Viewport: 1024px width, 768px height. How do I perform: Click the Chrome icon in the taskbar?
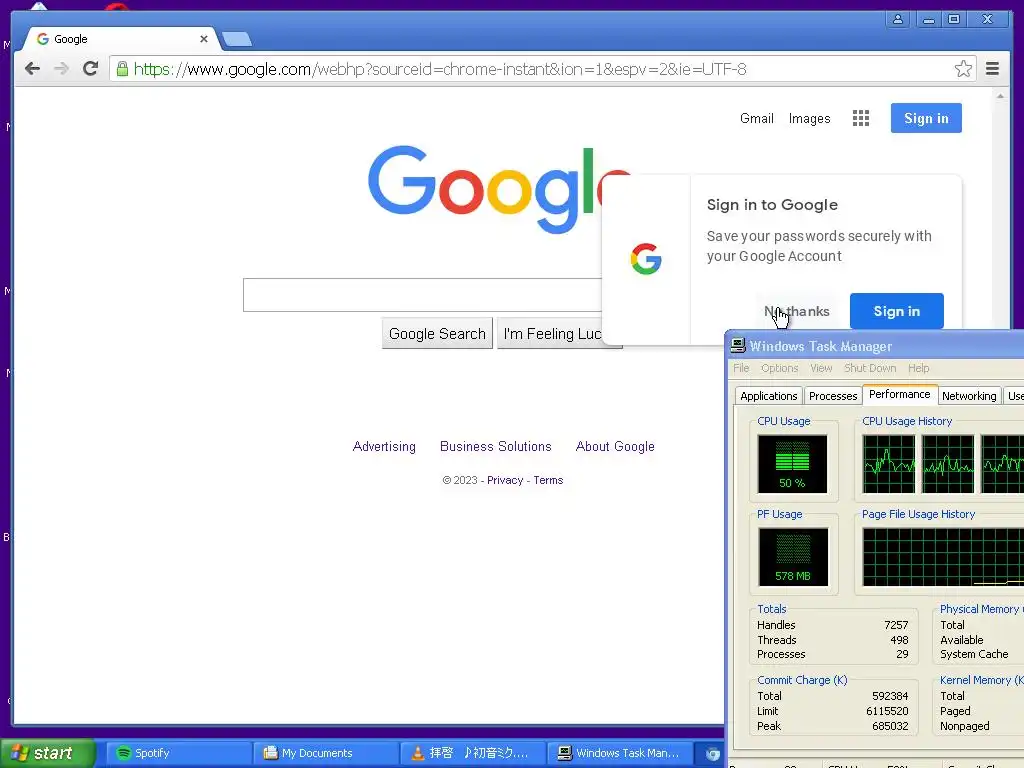pos(712,754)
